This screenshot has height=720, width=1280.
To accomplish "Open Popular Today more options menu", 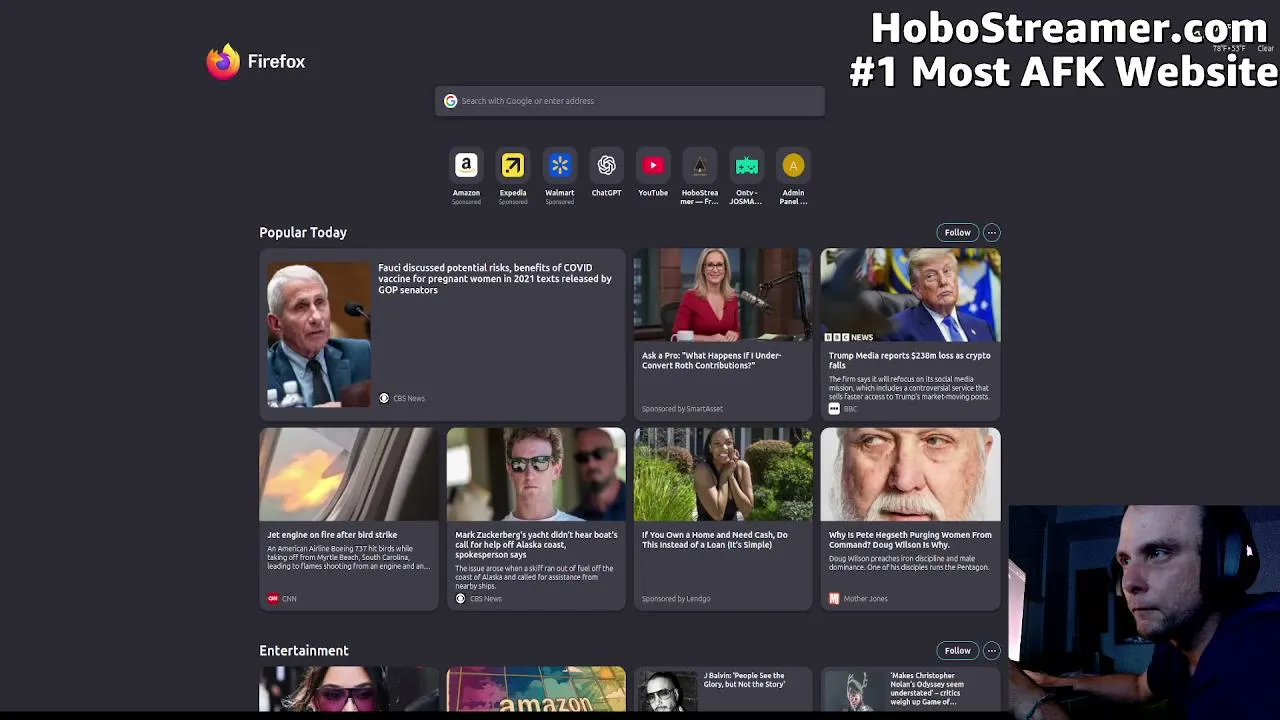I will point(991,233).
